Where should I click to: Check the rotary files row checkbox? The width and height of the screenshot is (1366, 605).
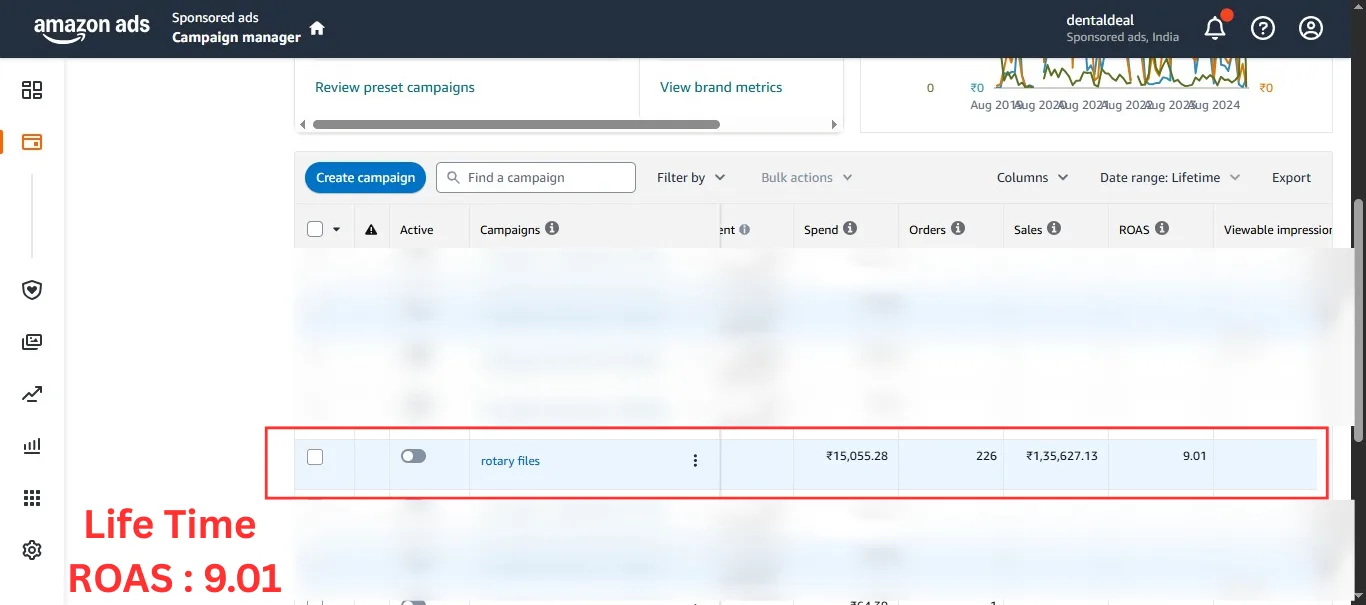(x=315, y=457)
